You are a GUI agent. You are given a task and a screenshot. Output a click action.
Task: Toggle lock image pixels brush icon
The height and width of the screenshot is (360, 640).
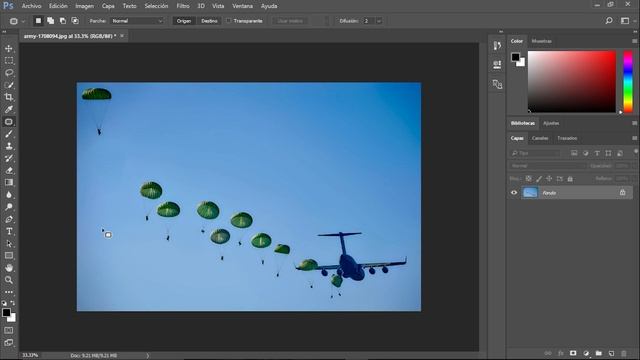[x=539, y=178]
